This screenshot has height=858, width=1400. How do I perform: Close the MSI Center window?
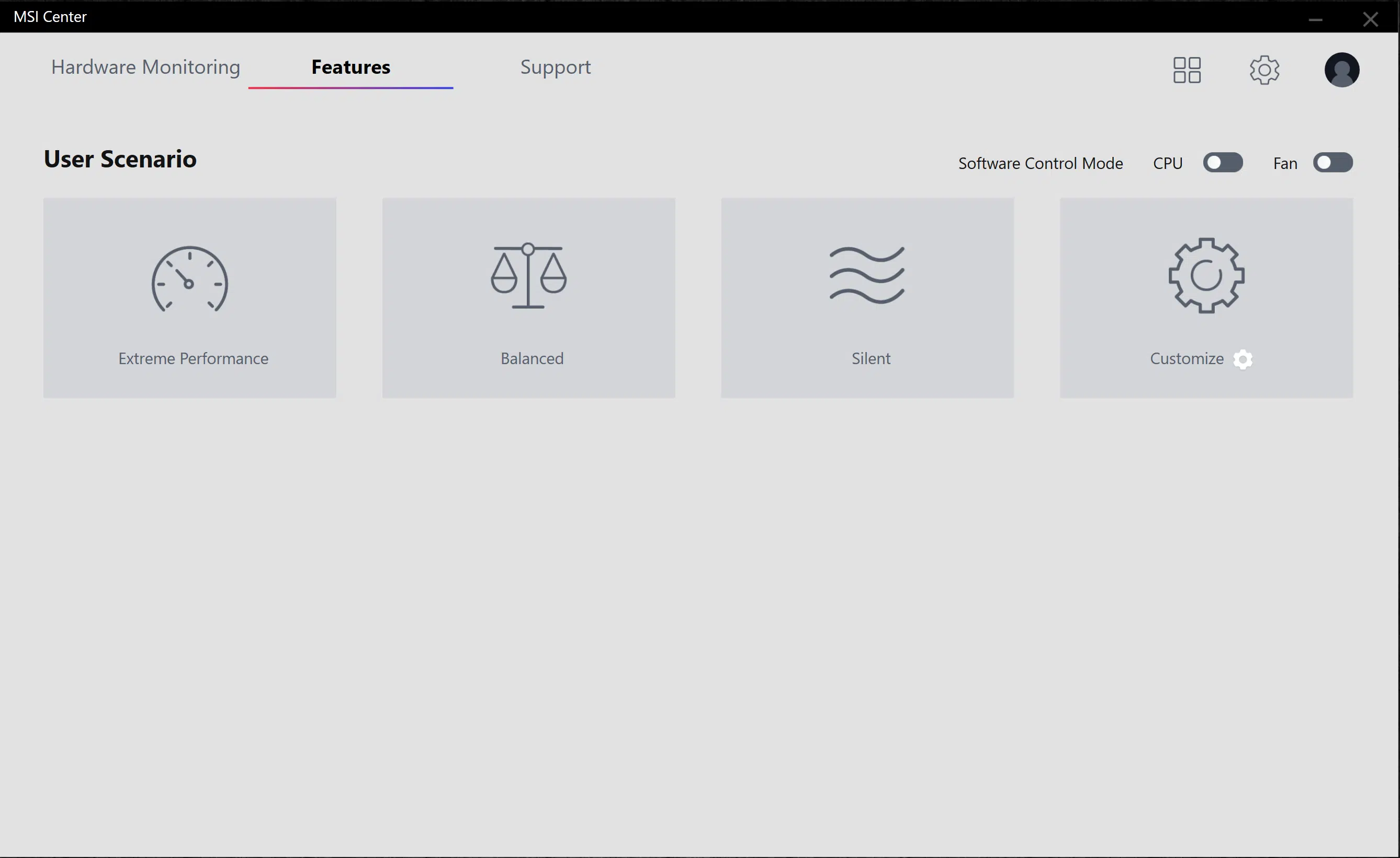[x=1370, y=19]
